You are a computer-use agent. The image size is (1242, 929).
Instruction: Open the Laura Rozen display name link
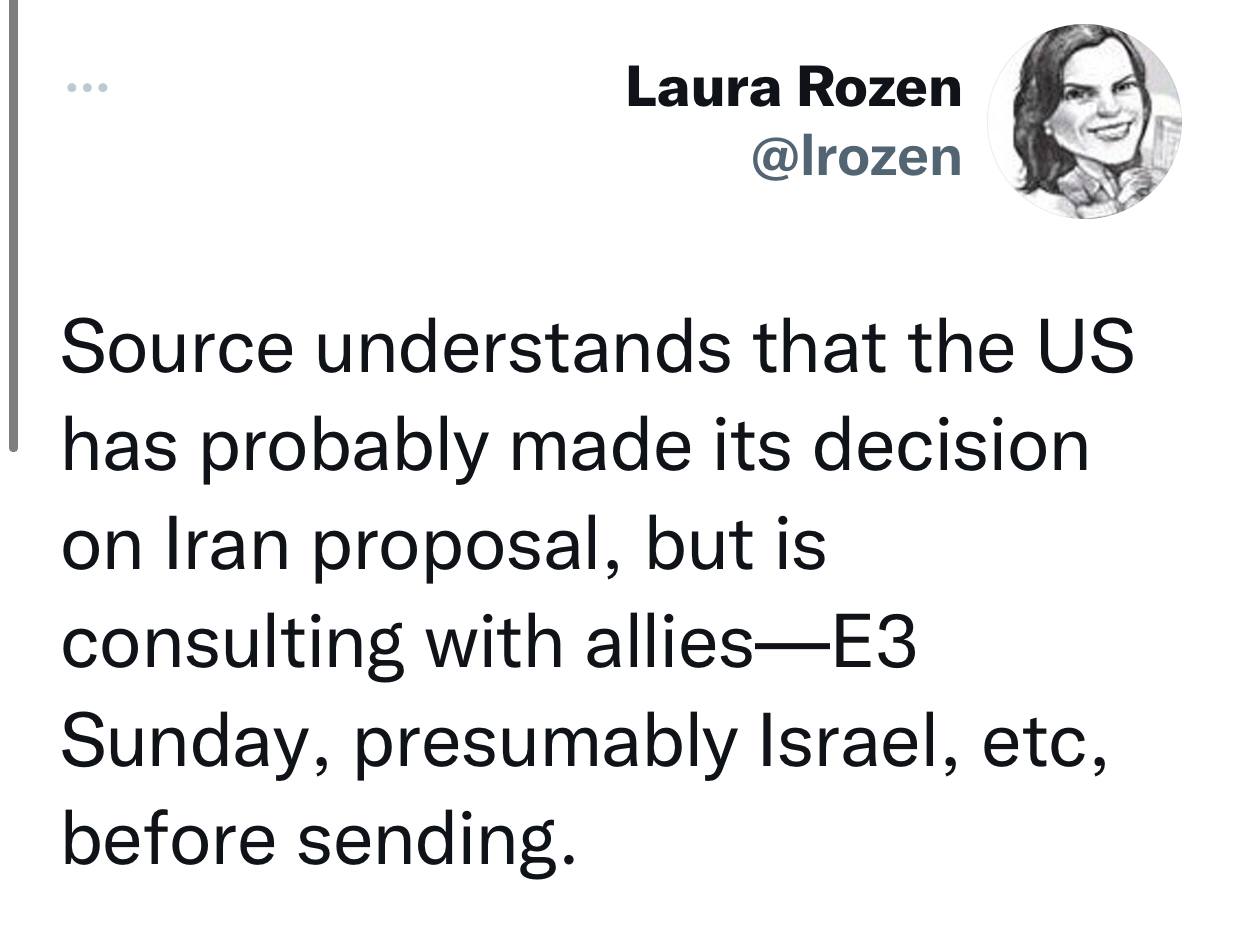[x=793, y=87]
